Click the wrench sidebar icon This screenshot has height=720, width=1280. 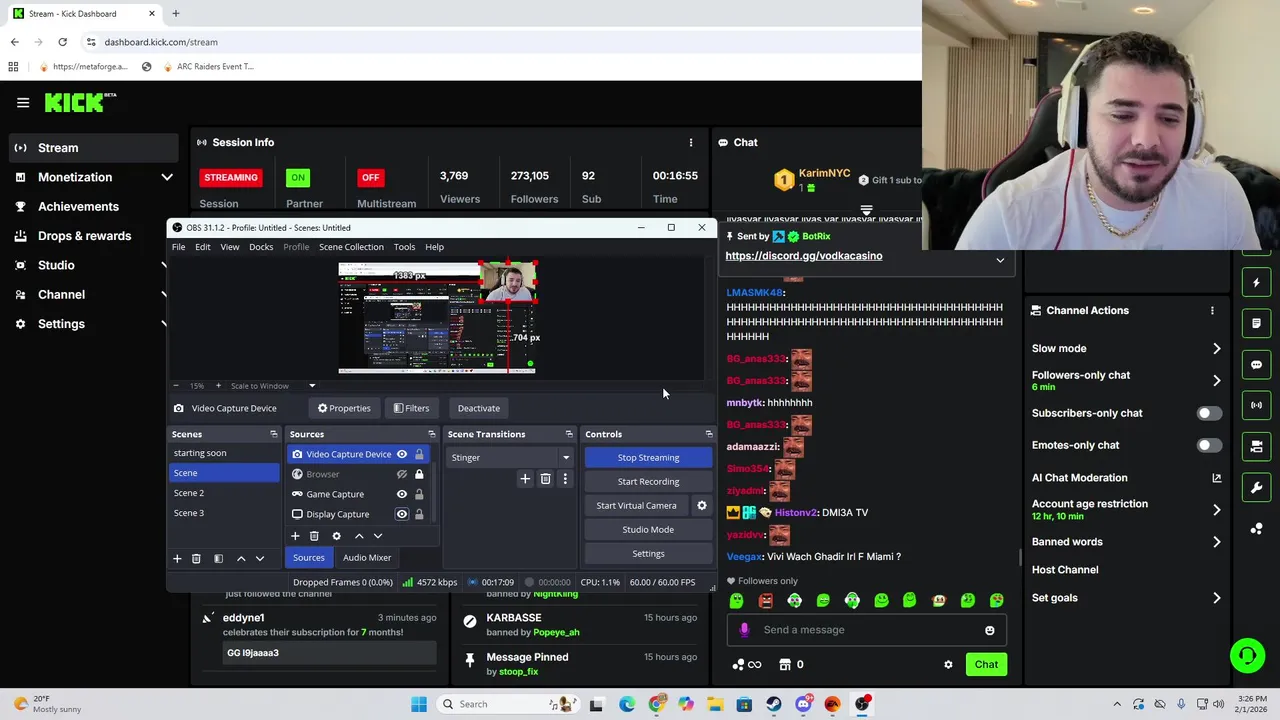point(1256,487)
